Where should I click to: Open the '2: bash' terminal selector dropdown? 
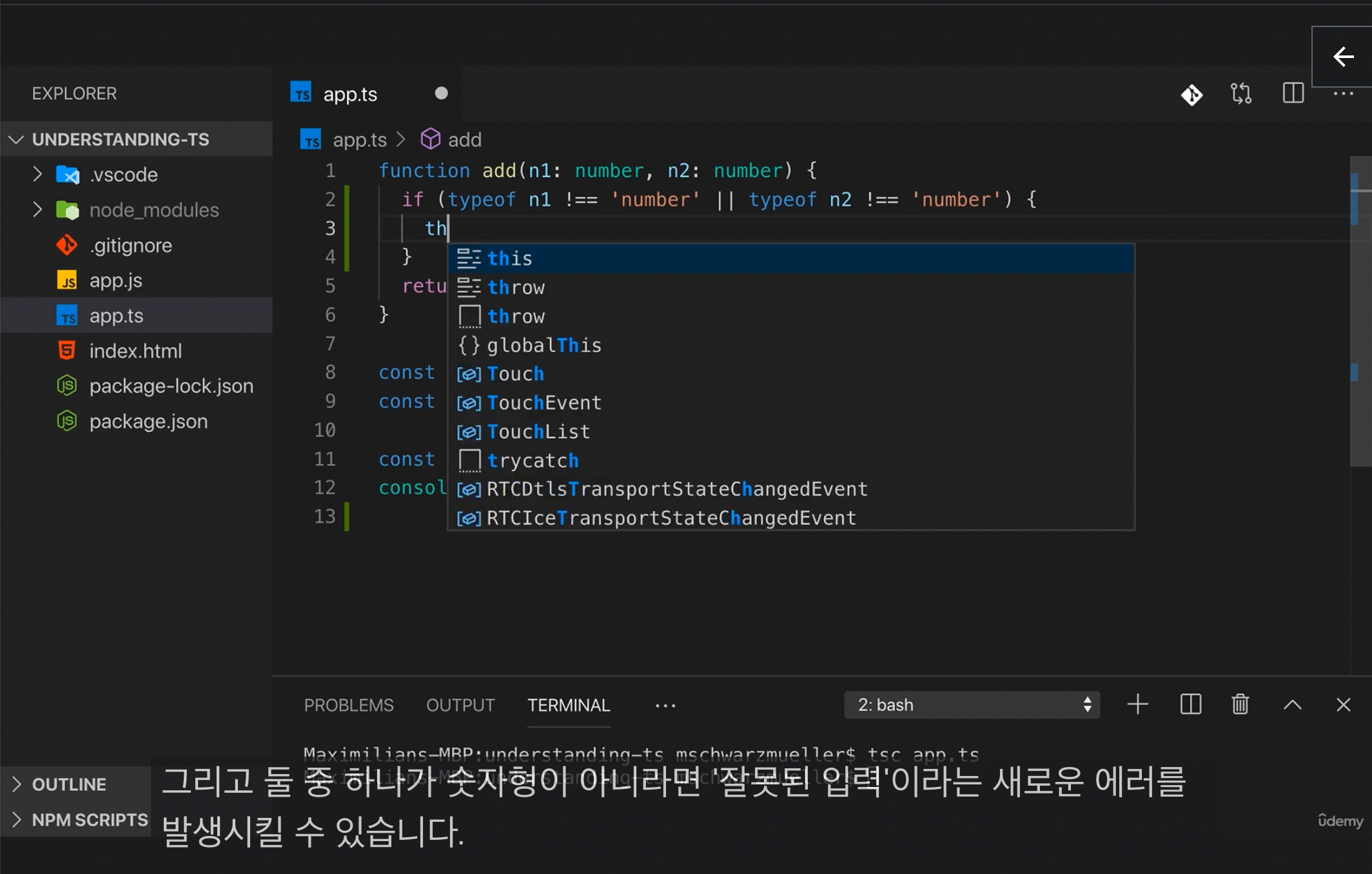tap(972, 704)
